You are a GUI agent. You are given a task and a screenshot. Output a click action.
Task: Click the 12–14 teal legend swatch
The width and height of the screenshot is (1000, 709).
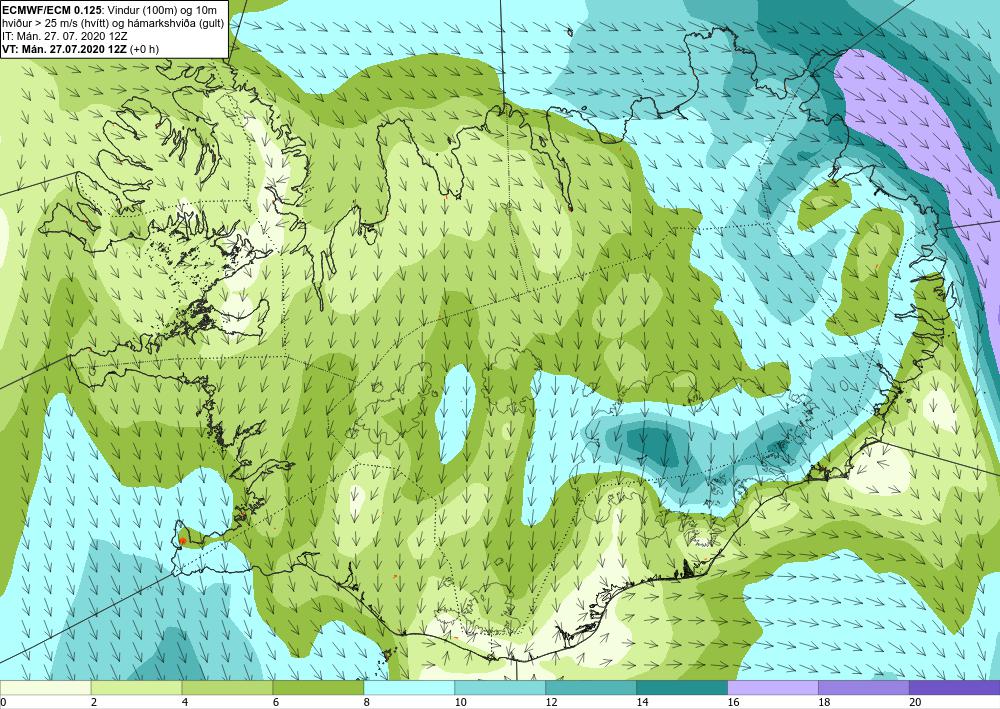(x=591, y=688)
